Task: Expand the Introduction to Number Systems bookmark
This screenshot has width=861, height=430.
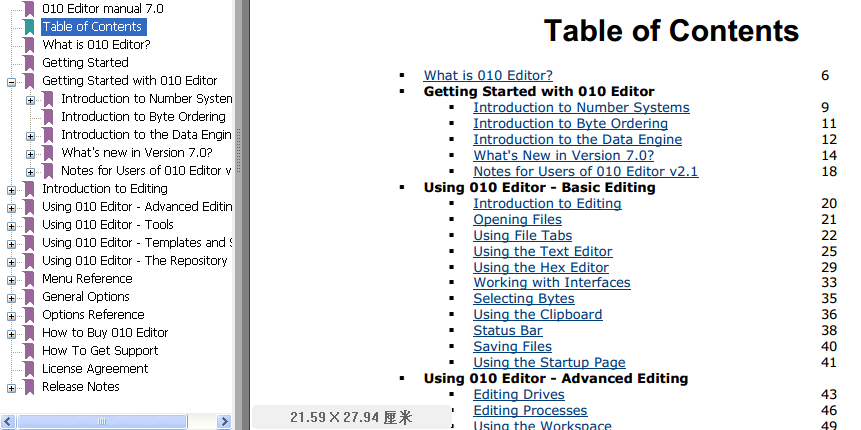Action: pyautogui.click(x=30, y=100)
